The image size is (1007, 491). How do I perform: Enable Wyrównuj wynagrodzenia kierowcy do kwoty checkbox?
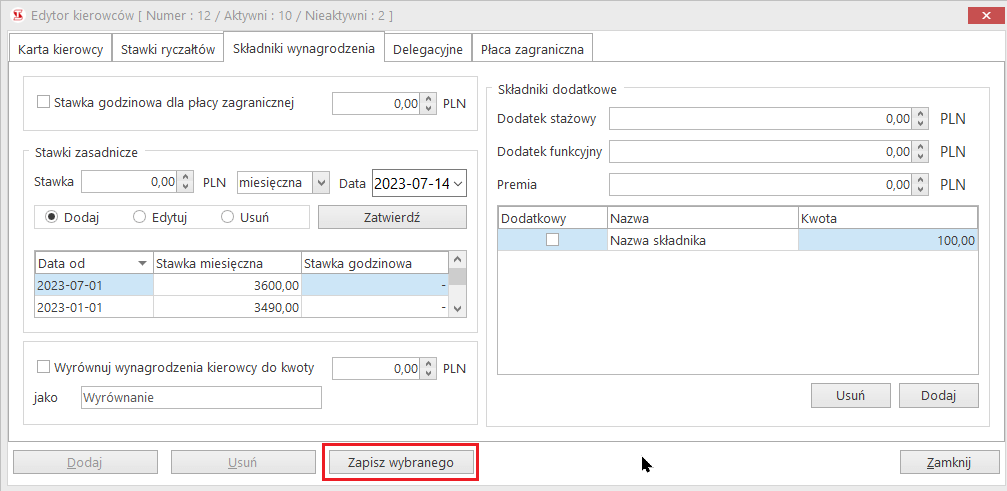coord(44,367)
